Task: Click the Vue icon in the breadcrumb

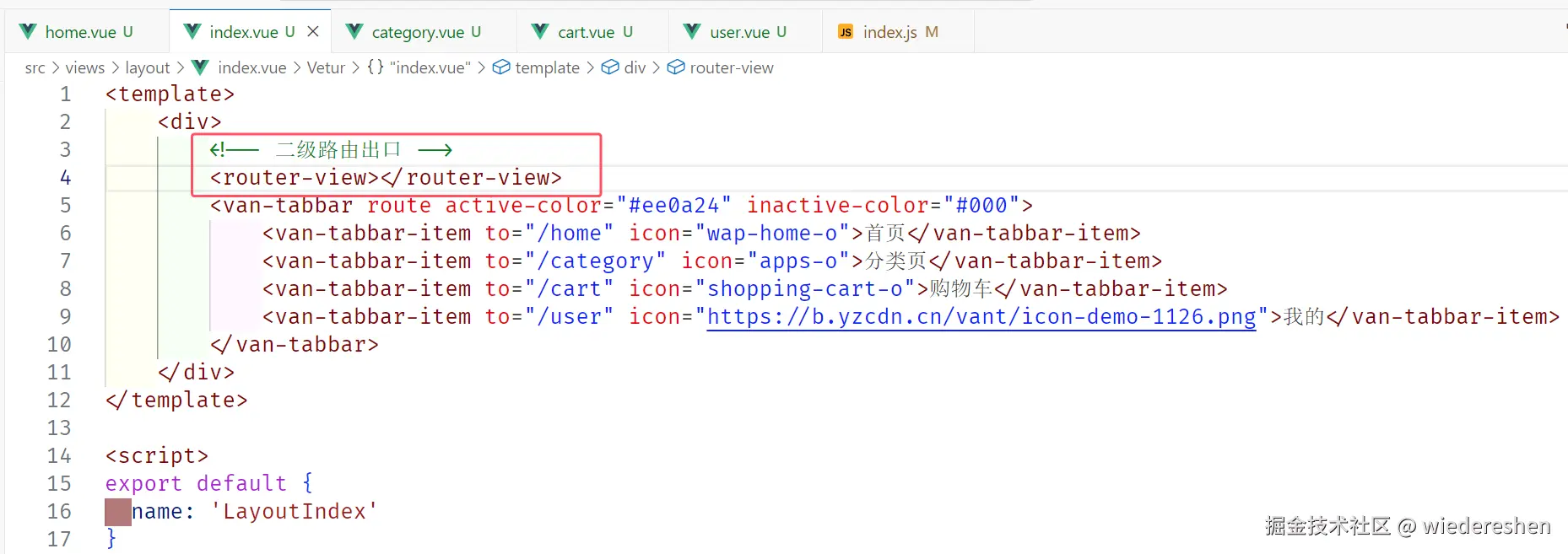Action: tap(200, 67)
